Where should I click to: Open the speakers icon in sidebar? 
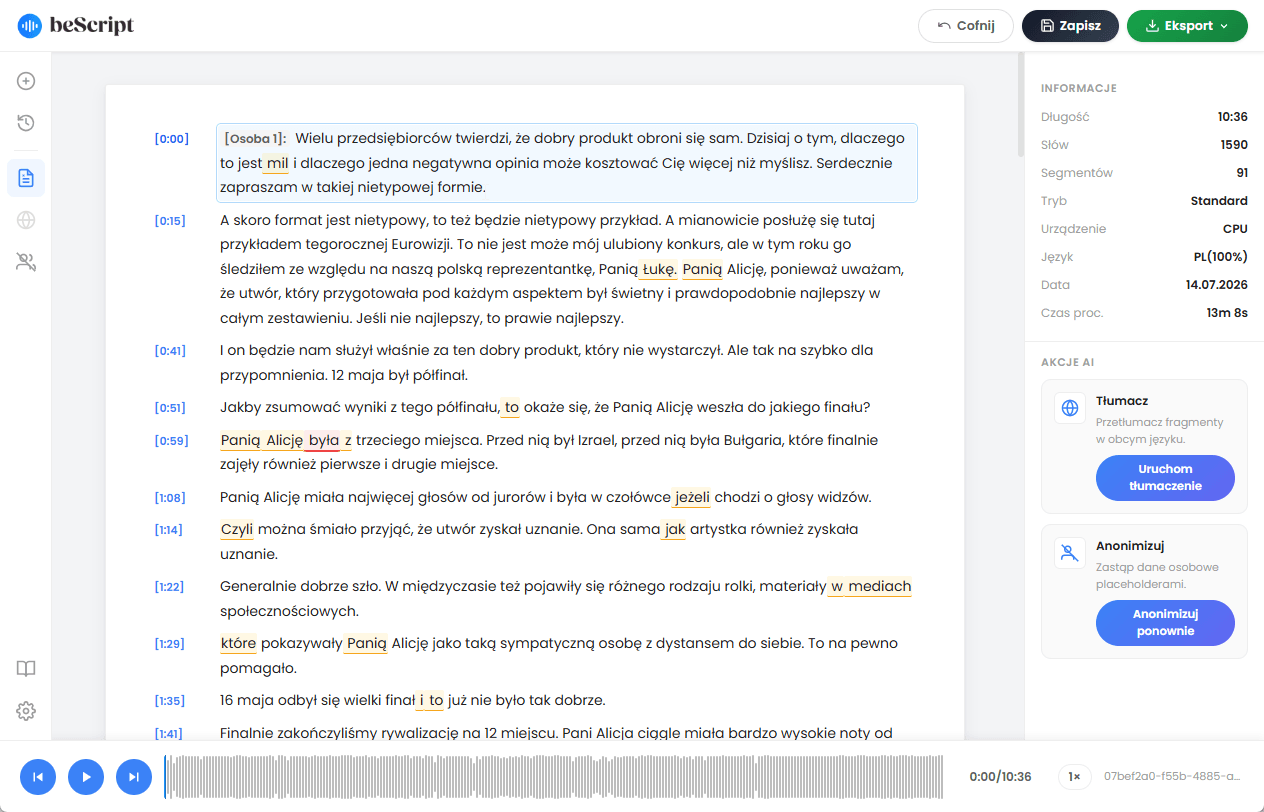(x=26, y=262)
